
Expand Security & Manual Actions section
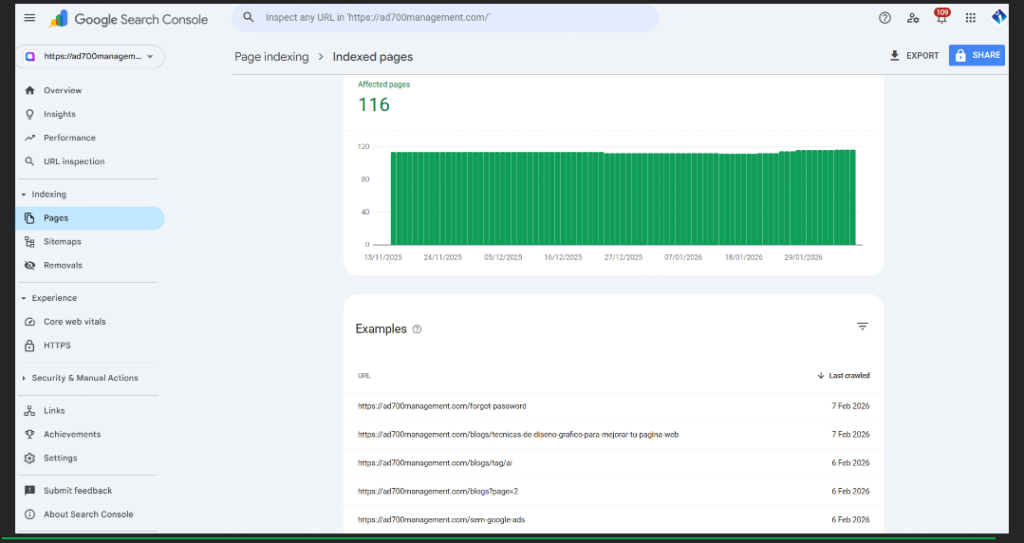pos(24,378)
